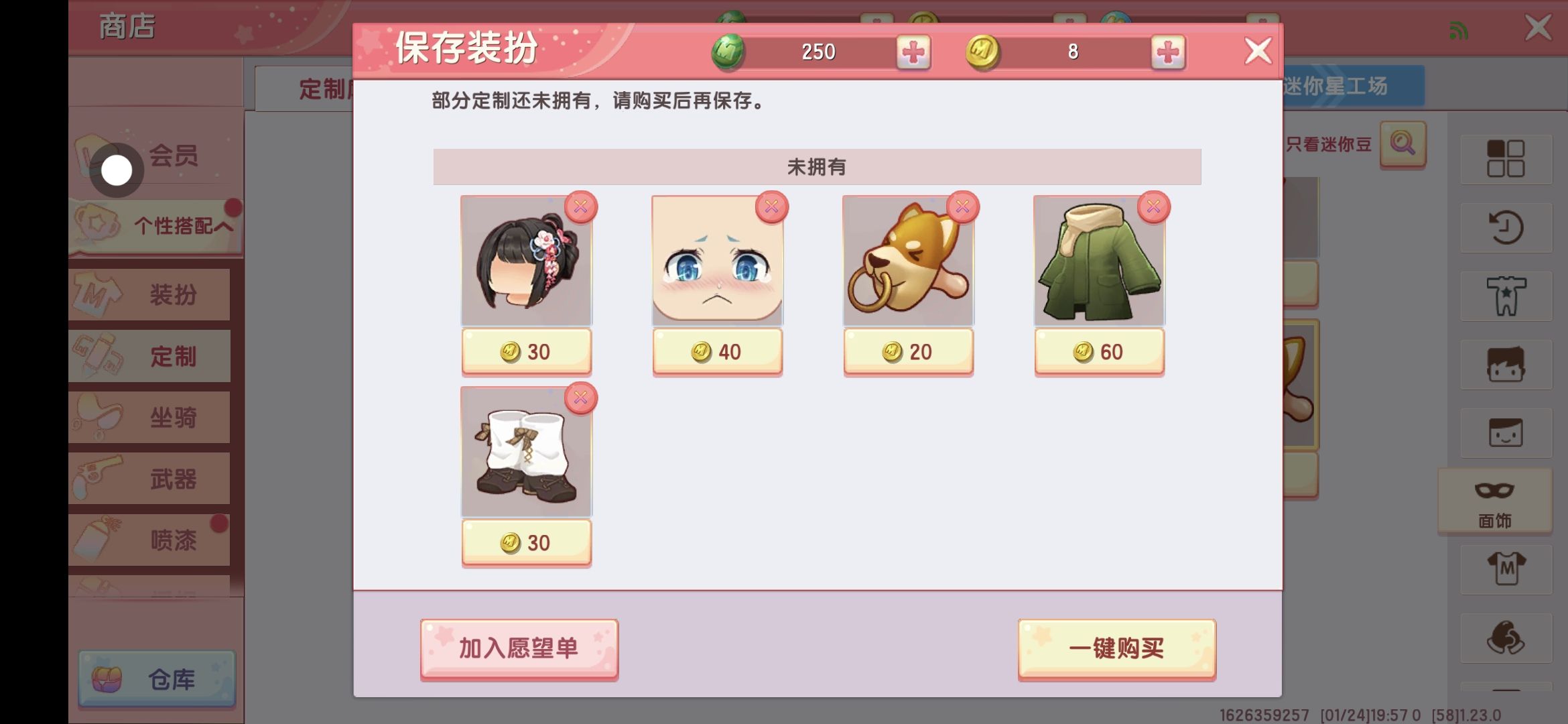Viewport: 1568px width, 724px height.
Task: Select the face mask 面饰 category
Action: pyautogui.click(x=1495, y=501)
